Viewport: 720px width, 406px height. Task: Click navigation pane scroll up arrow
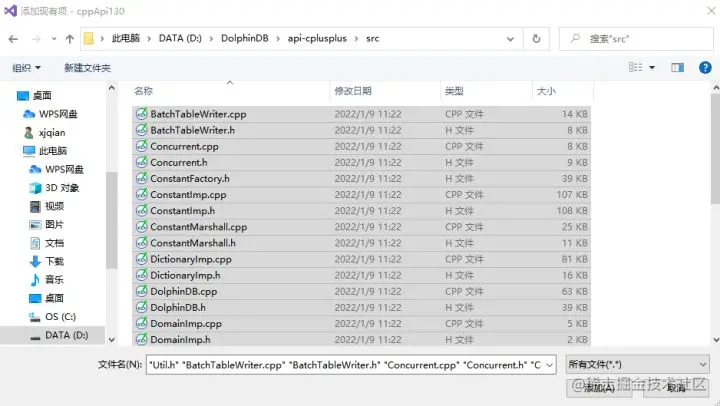click(112, 87)
